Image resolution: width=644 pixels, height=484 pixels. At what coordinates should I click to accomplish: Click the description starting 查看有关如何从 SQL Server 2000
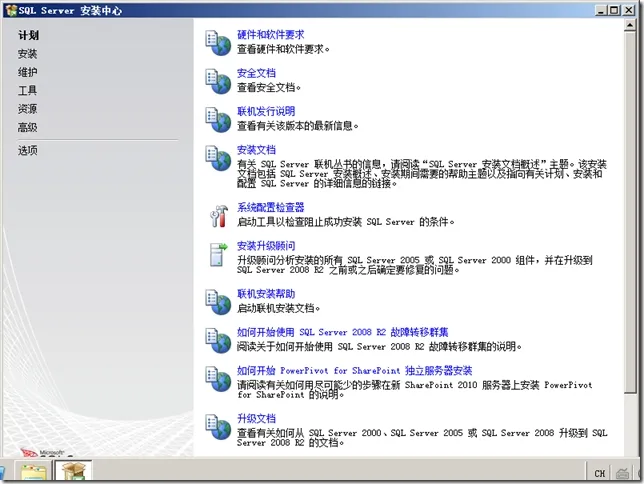point(422,438)
